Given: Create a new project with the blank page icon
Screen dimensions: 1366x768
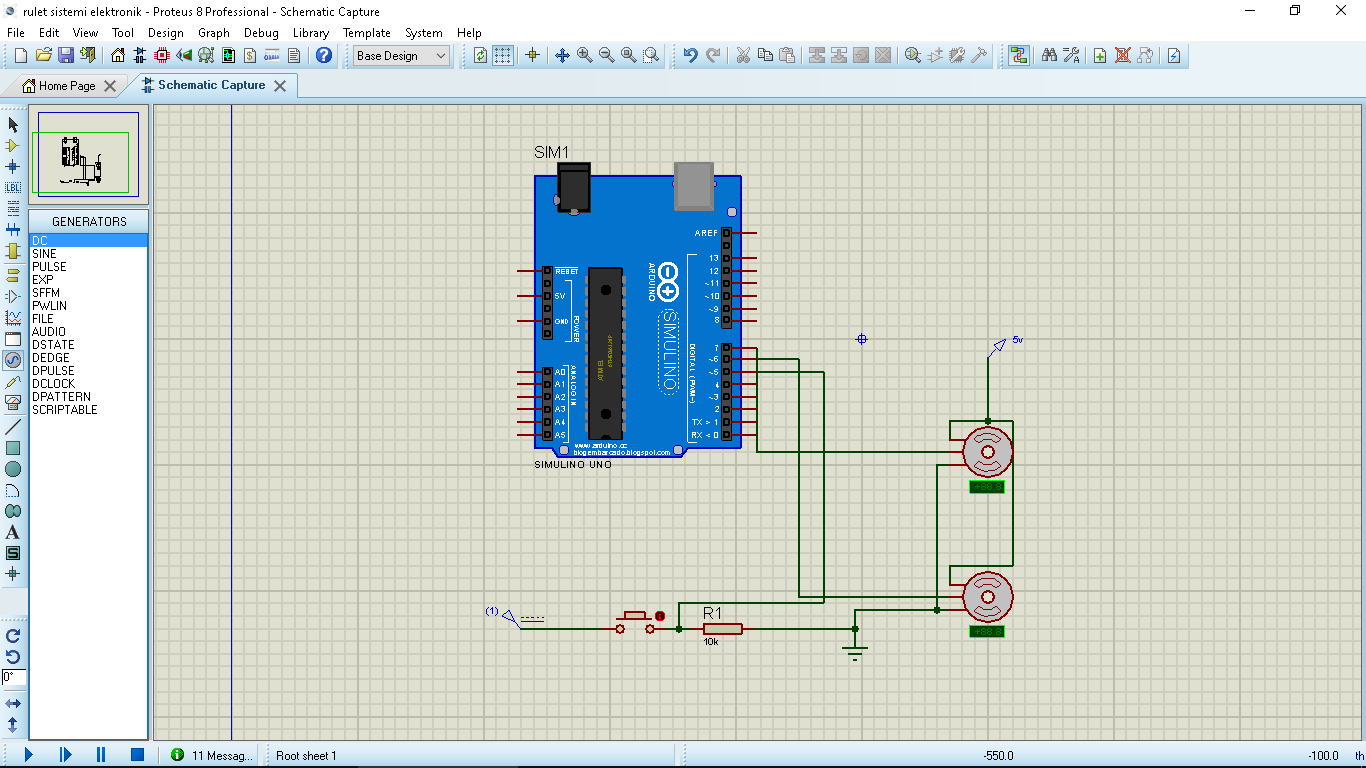Looking at the screenshot, I should pyautogui.click(x=20, y=56).
